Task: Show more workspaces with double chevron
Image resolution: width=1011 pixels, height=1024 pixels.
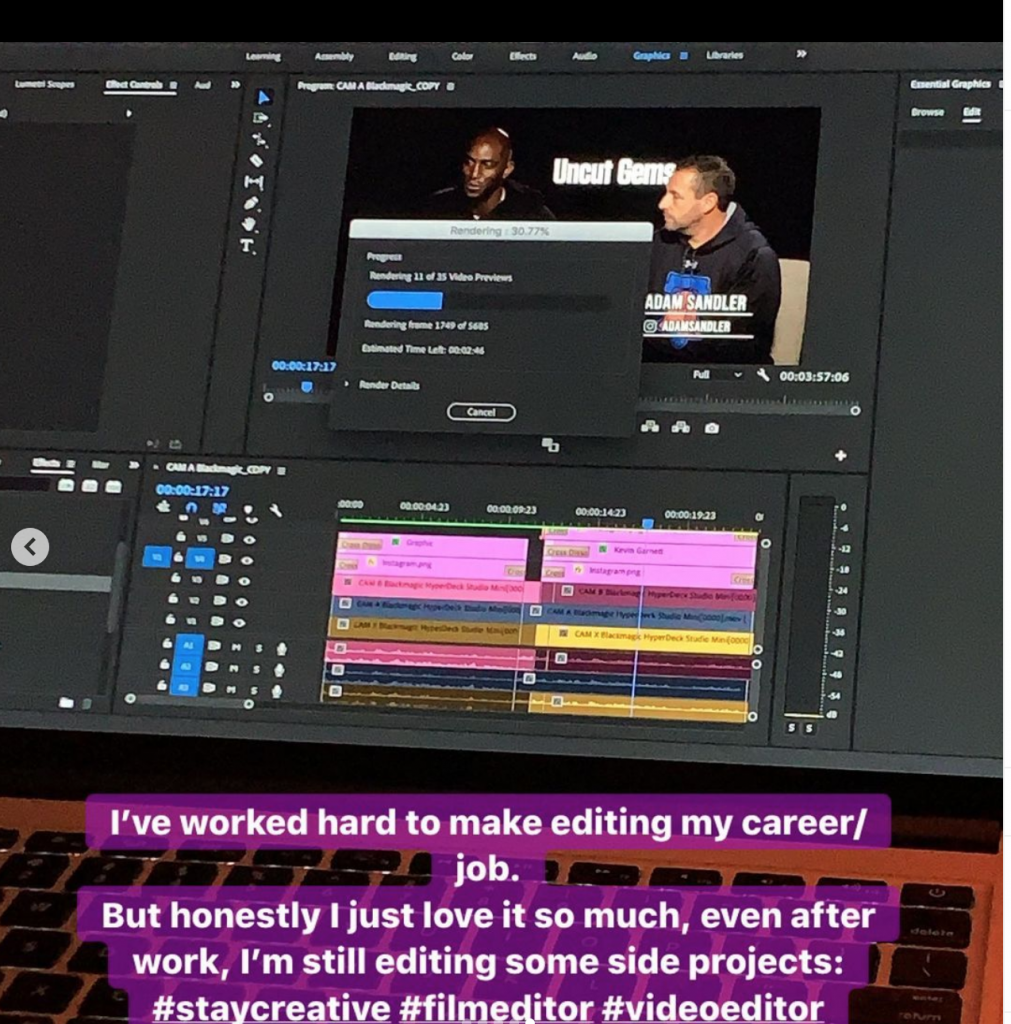Action: [801, 54]
